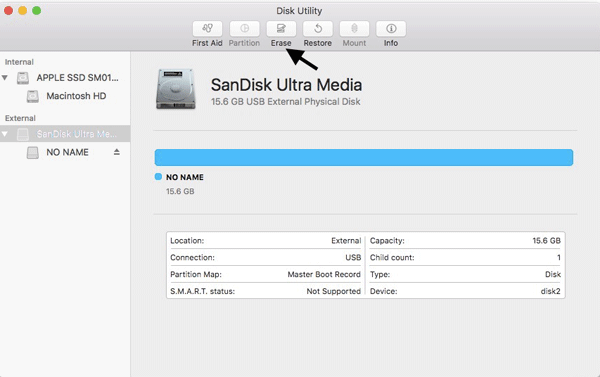Select SanDisk Ultra Me... in sidebar
The height and width of the screenshot is (377, 600).
point(65,134)
